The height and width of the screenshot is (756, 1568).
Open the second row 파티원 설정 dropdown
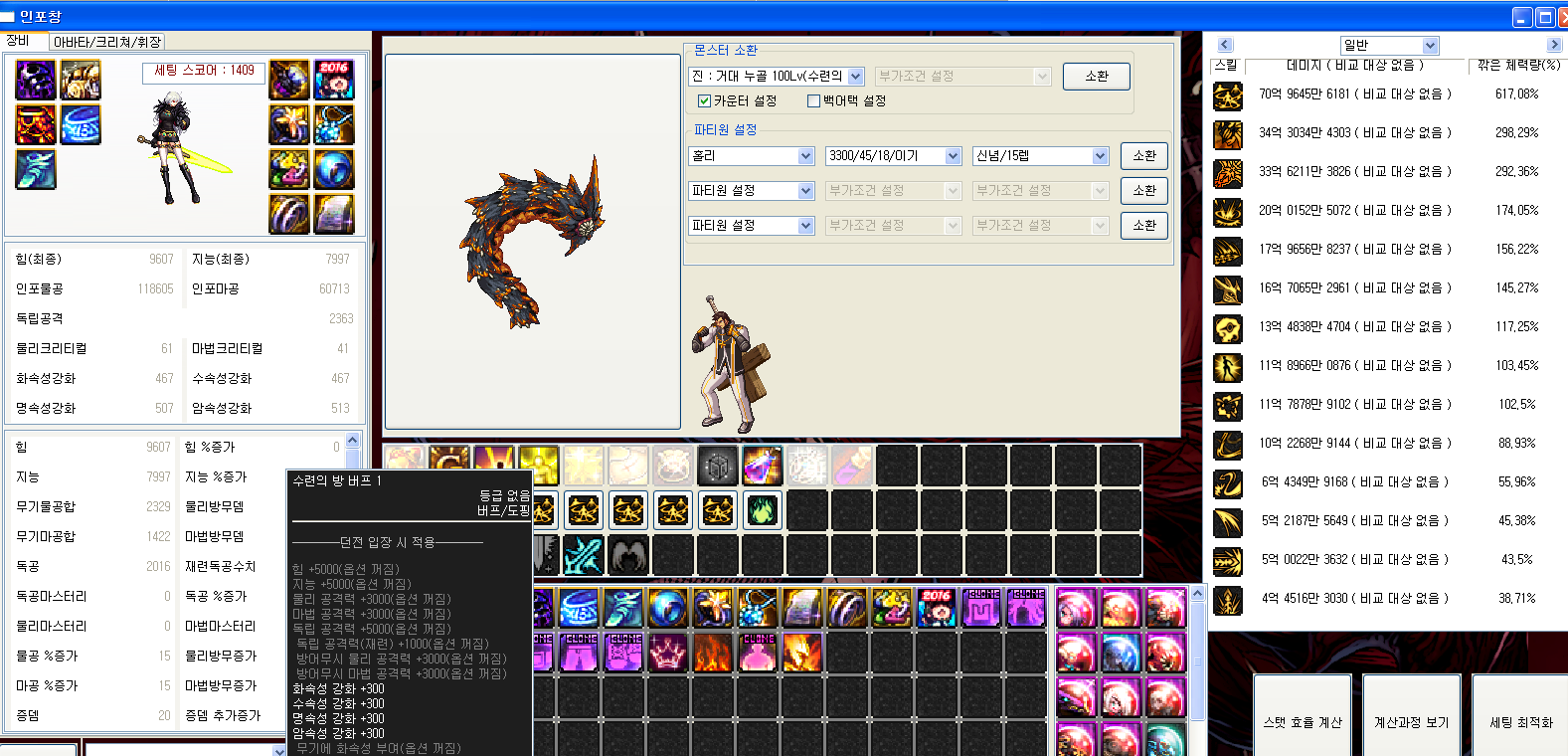752,191
